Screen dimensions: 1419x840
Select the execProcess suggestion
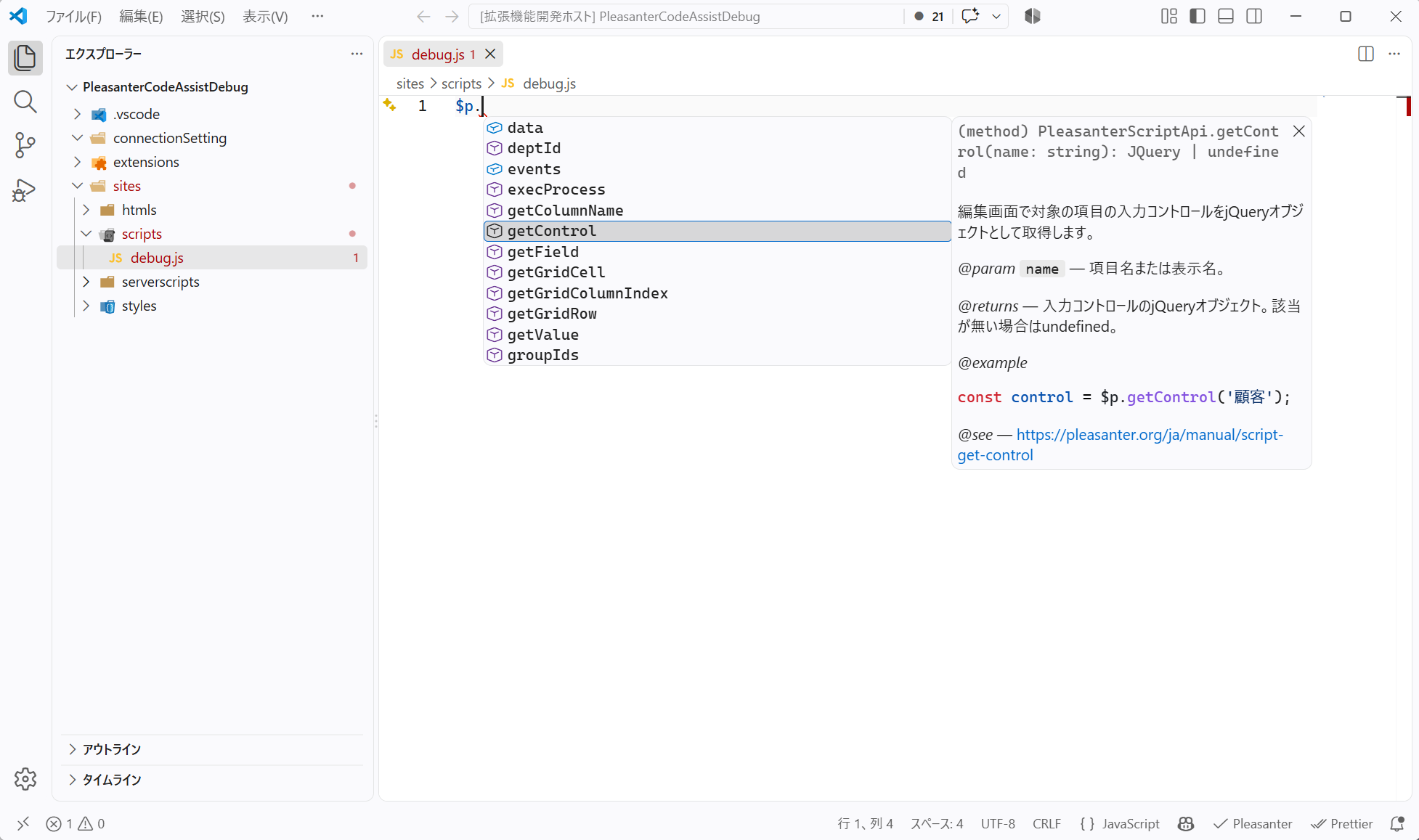[x=717, y=189]
